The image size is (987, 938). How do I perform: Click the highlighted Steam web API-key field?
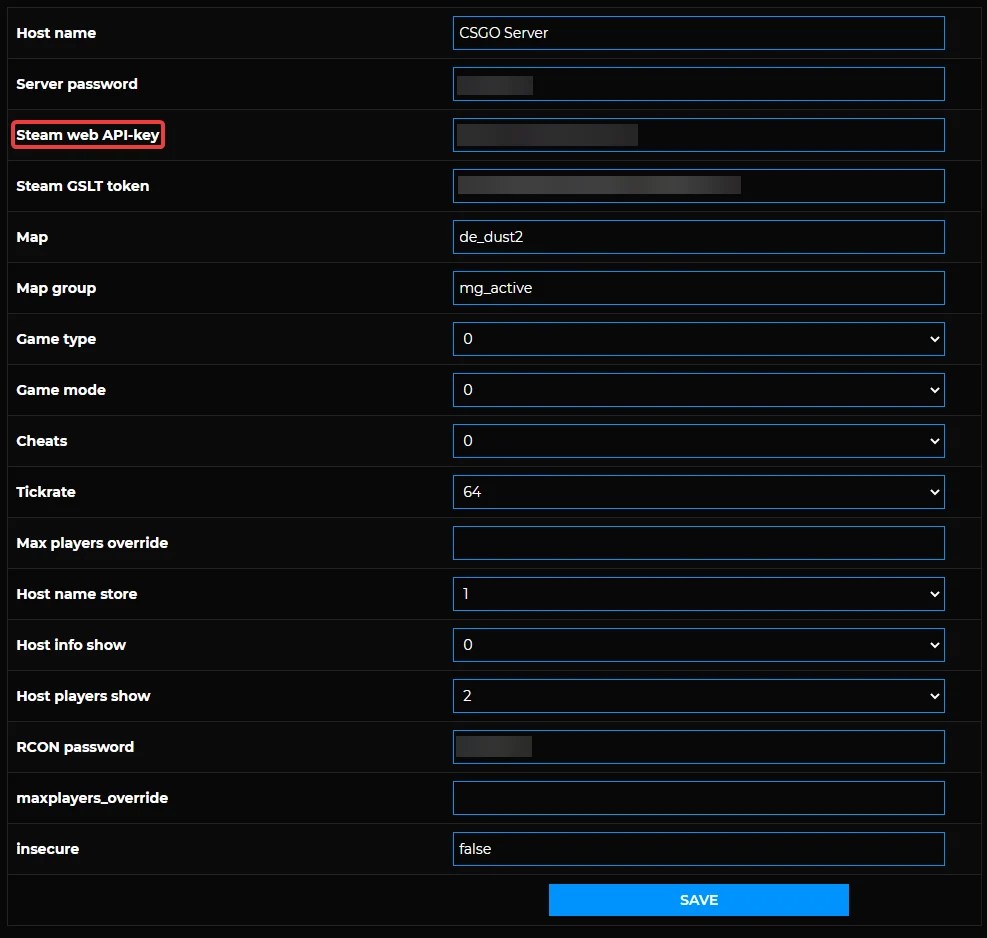(x=698, y=135)
